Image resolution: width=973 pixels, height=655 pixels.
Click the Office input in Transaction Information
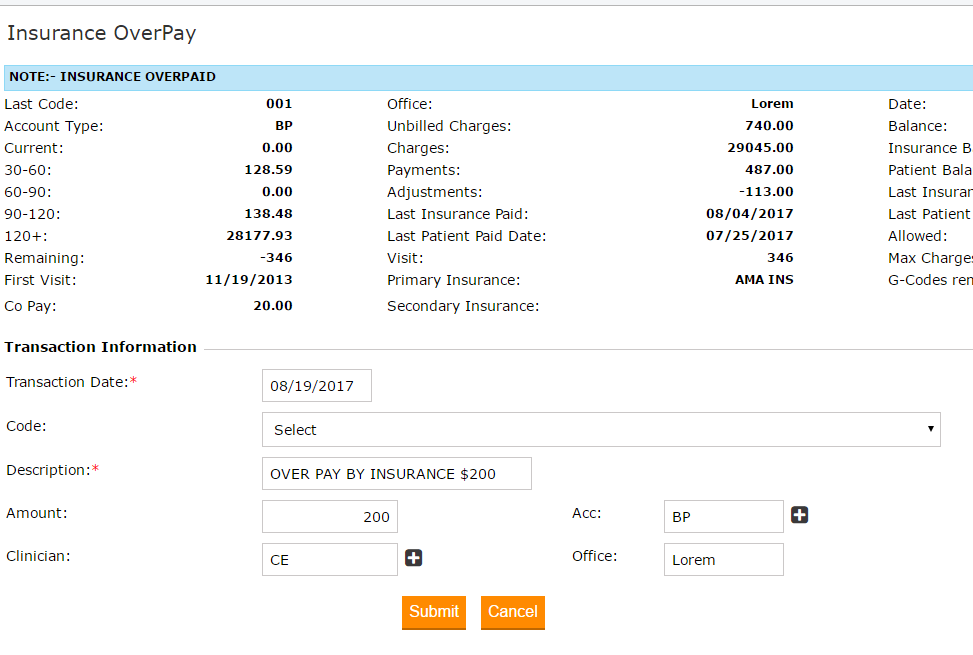tap(723, 560)
